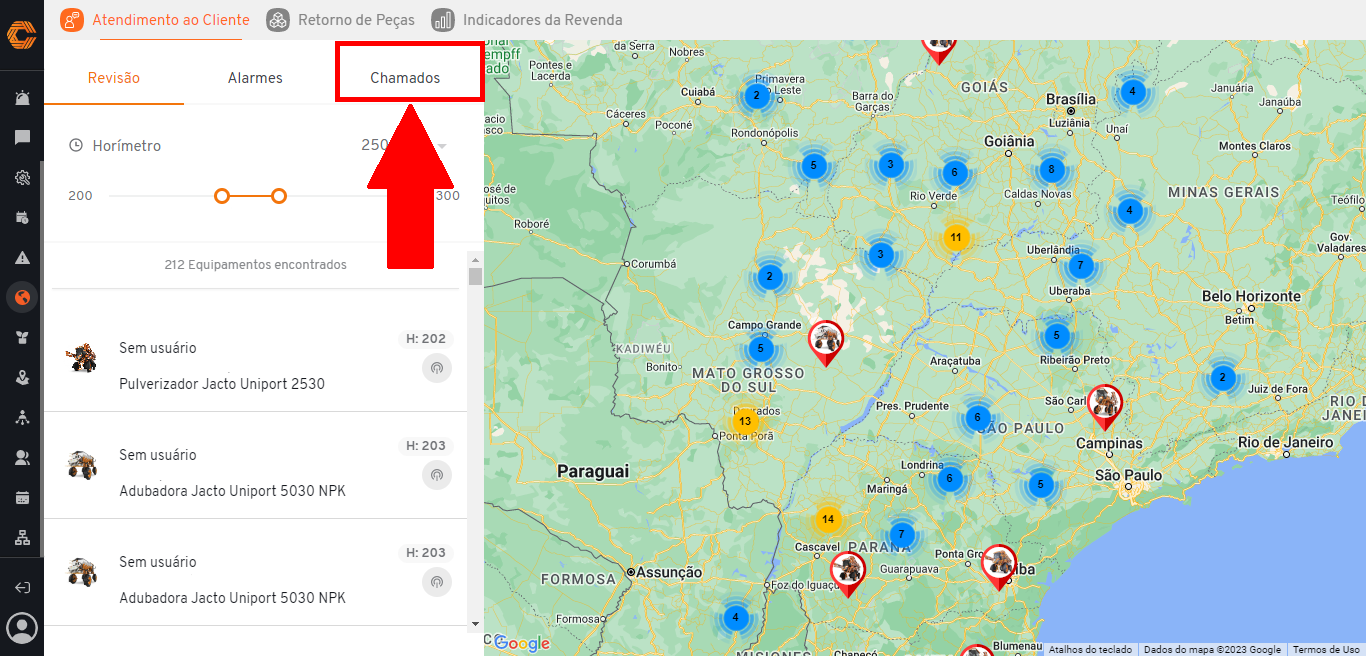Screen dimensions: 1366x656
Task: Click the equipment list scrollbar thumb
Action: pyautogui.click(x=475, y=276)
